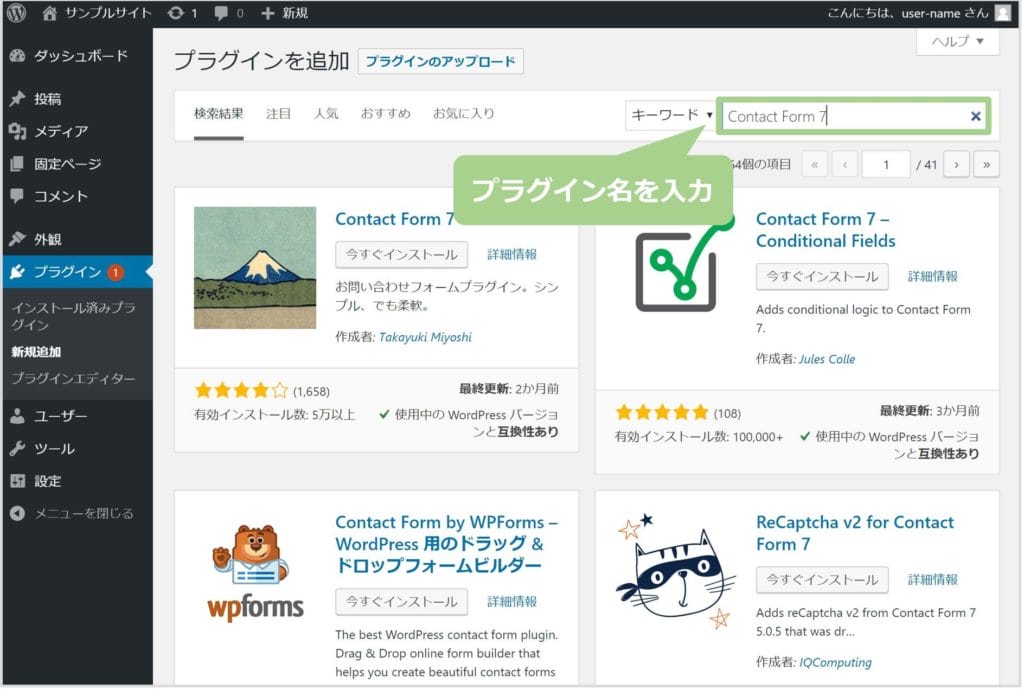Click the プラグイン plug icon
1024x689 pixels.
[x=18, y=272]
